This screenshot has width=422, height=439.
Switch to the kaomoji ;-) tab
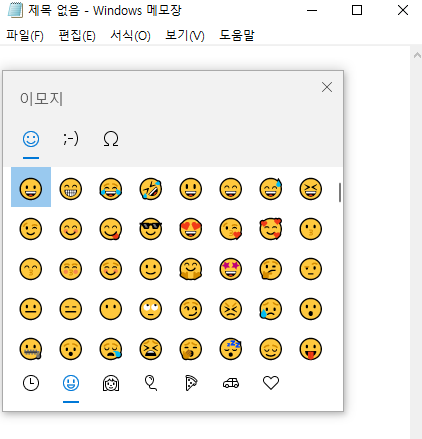tap(71, 139)
